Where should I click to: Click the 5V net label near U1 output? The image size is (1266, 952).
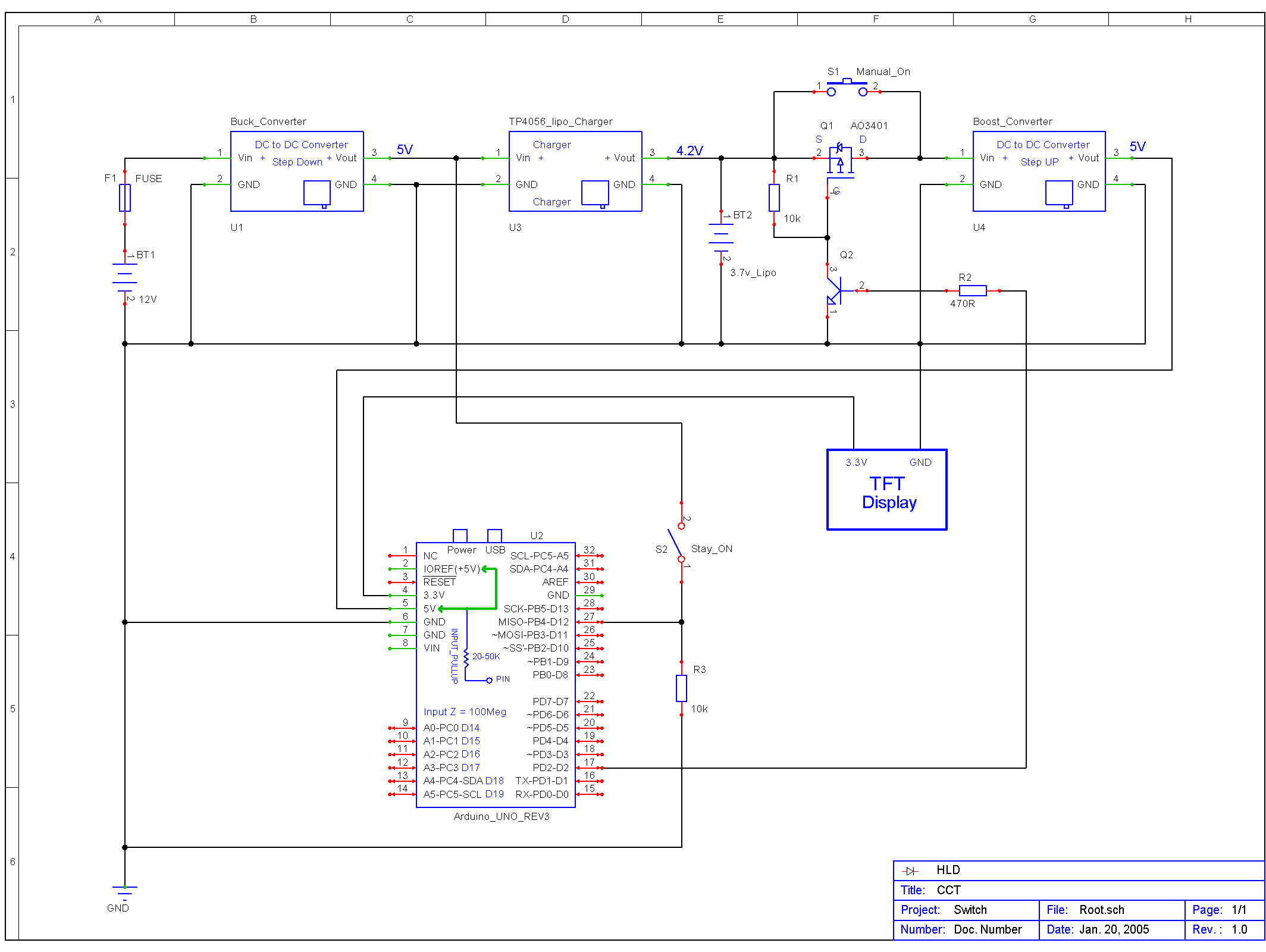[x=403, y=150]
